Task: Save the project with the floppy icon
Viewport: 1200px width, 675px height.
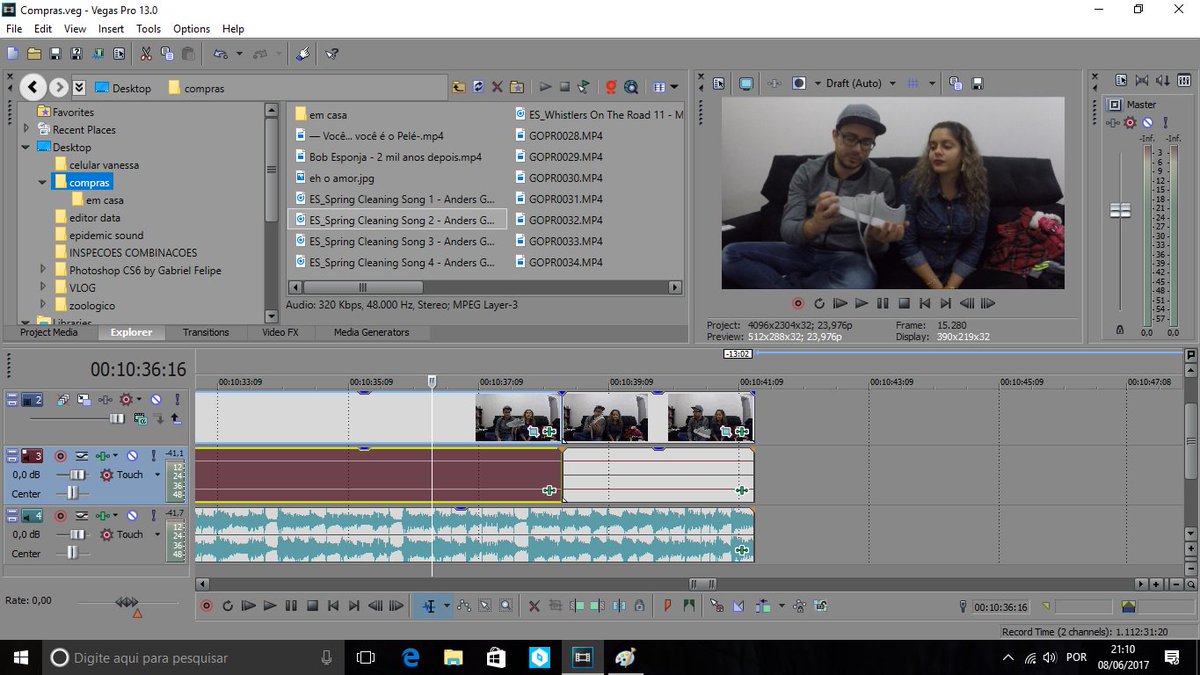Action: pyautogui.click(x=55, y=53)
